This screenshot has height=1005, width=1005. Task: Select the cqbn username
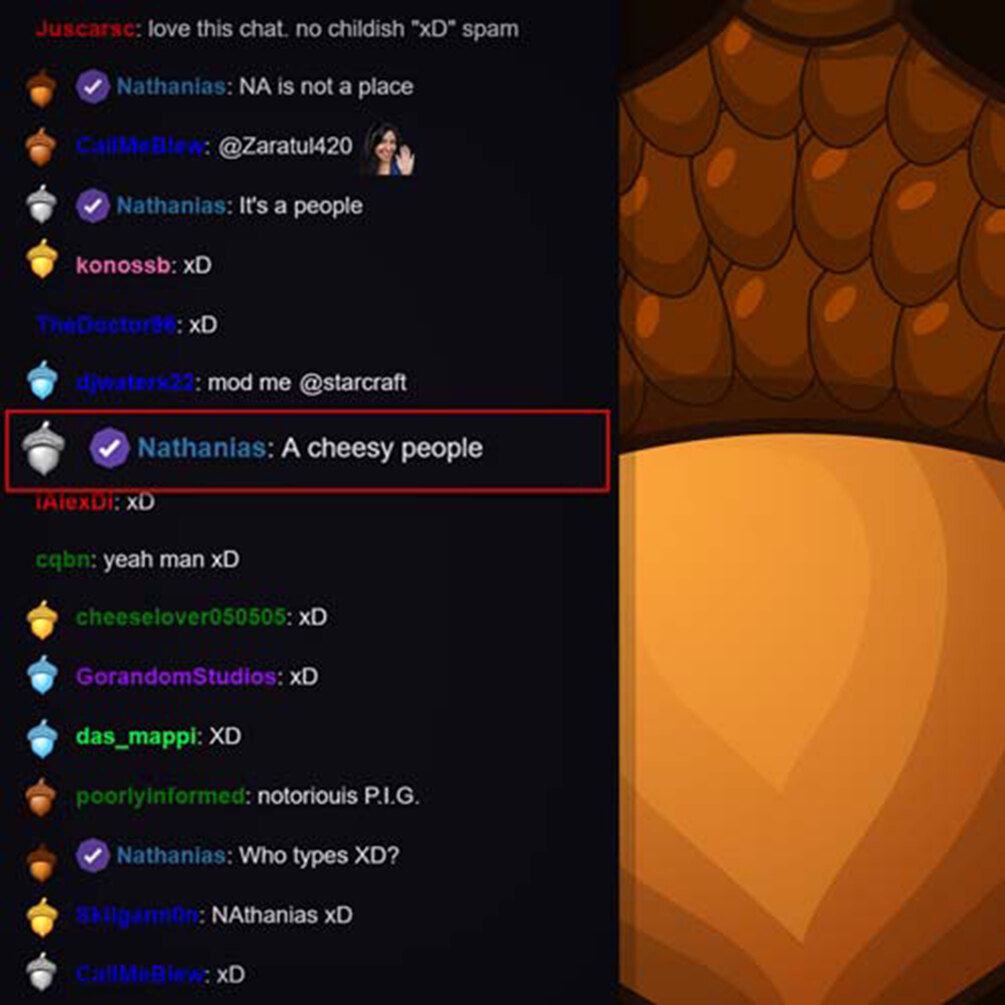pyautogui.click(x=63, y=560)
